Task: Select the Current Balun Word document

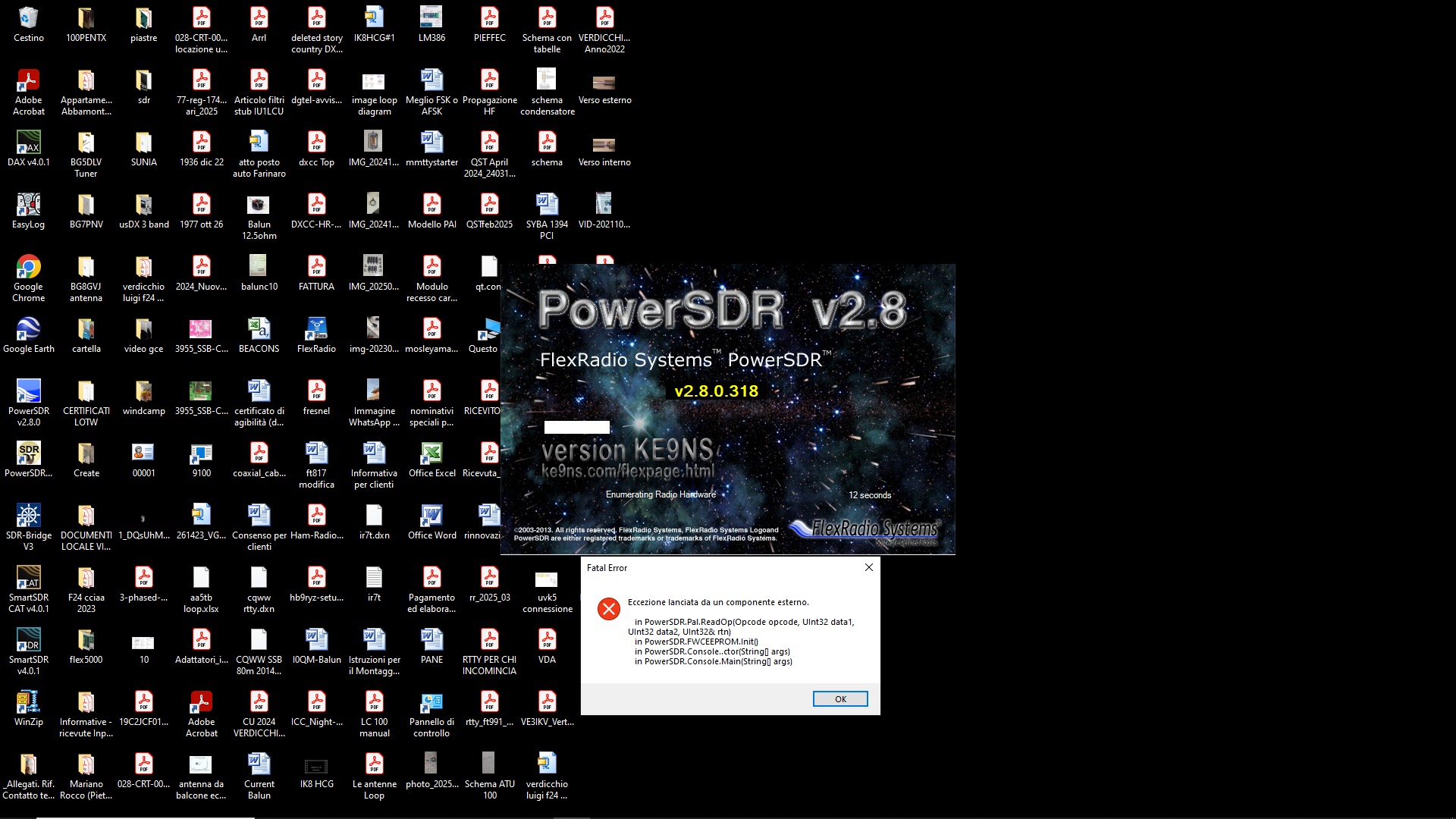Action: coord(259,776)
